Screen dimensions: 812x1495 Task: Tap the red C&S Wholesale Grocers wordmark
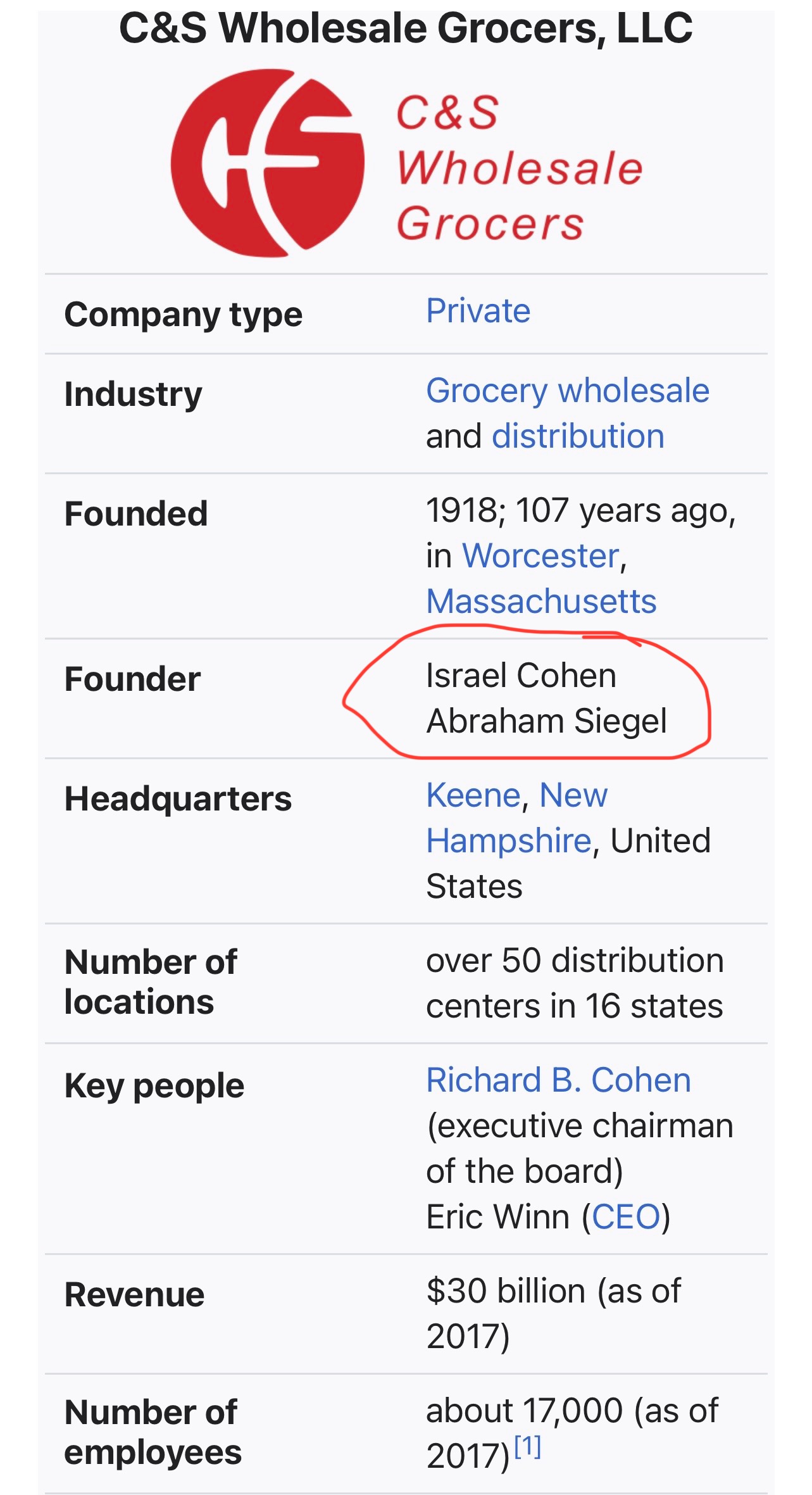pyautogui.click(x=519, y=168)
